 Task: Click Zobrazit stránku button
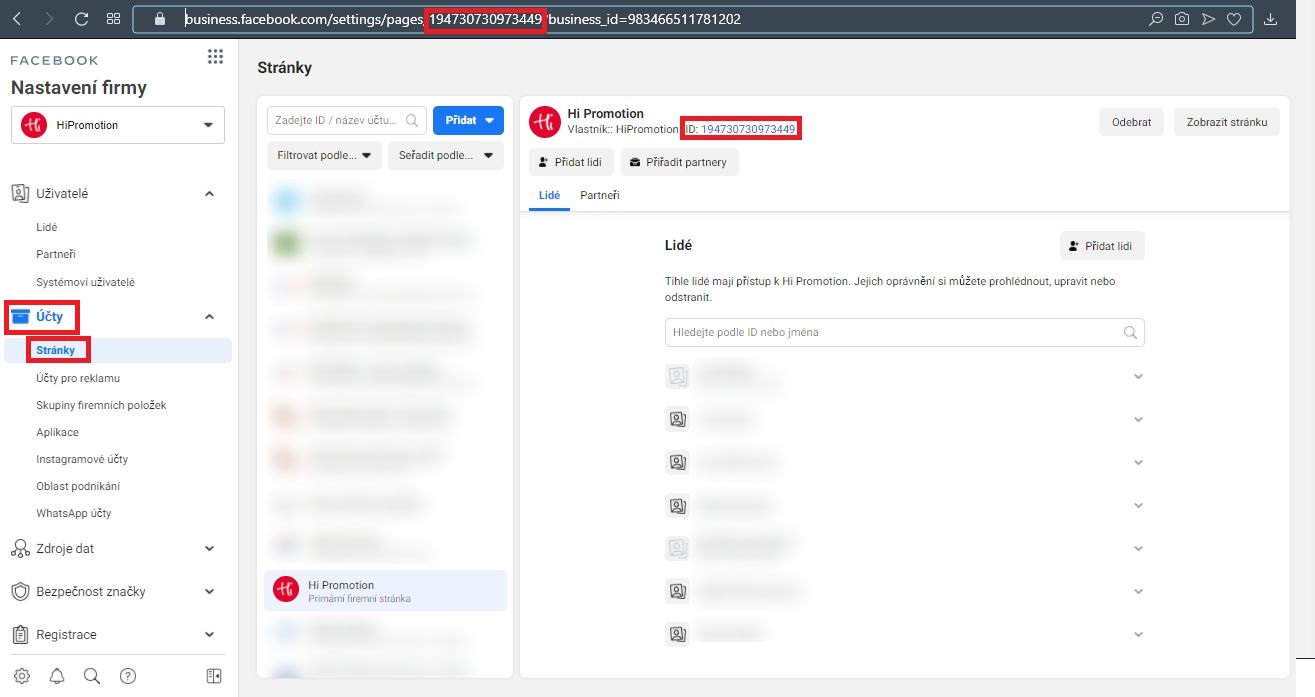pyautogui.click(x=1227, y=123)
